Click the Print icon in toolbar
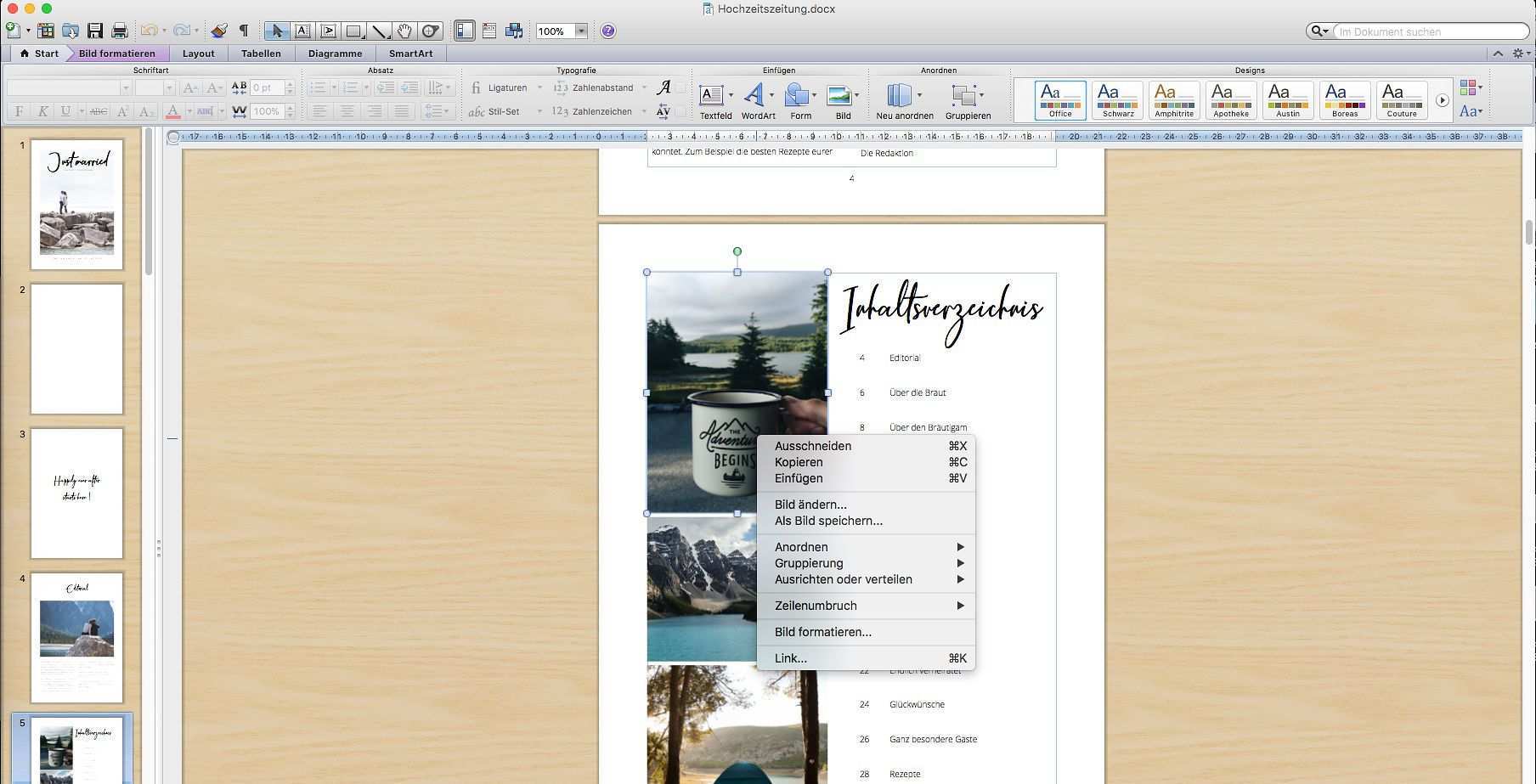1536x784 pixels. (x=120, y=31)
